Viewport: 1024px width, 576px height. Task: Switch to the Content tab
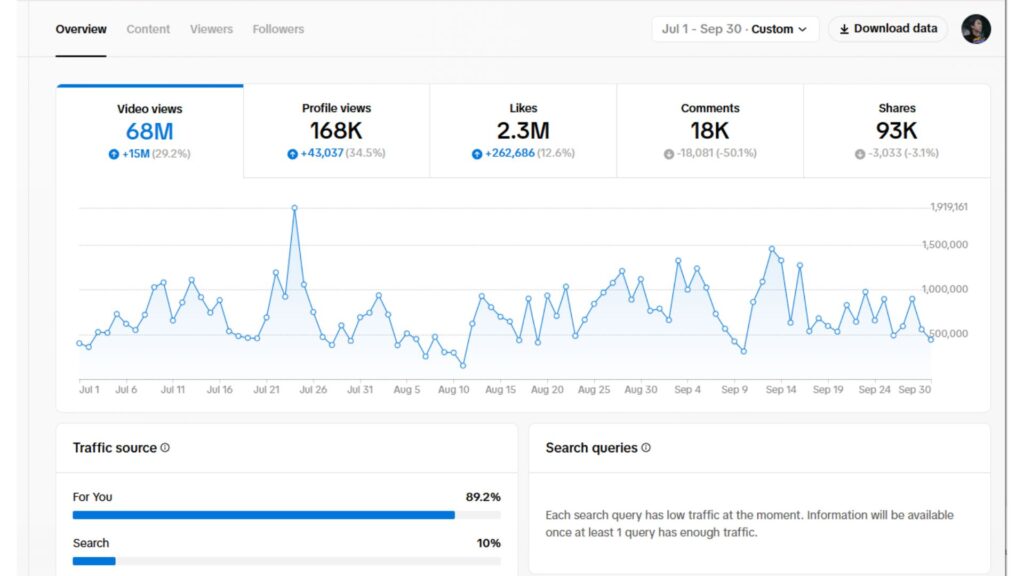tap(148, 29)
